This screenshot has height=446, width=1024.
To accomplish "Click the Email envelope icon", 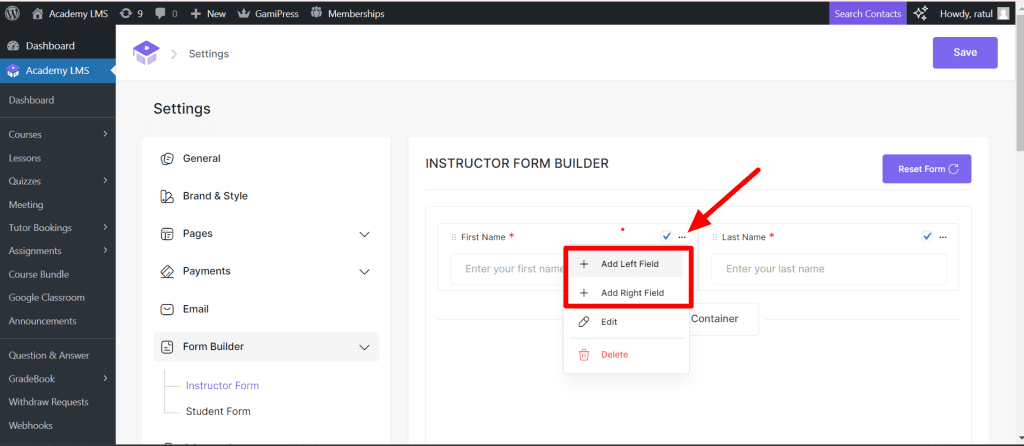I will click(x=167, y=309).
